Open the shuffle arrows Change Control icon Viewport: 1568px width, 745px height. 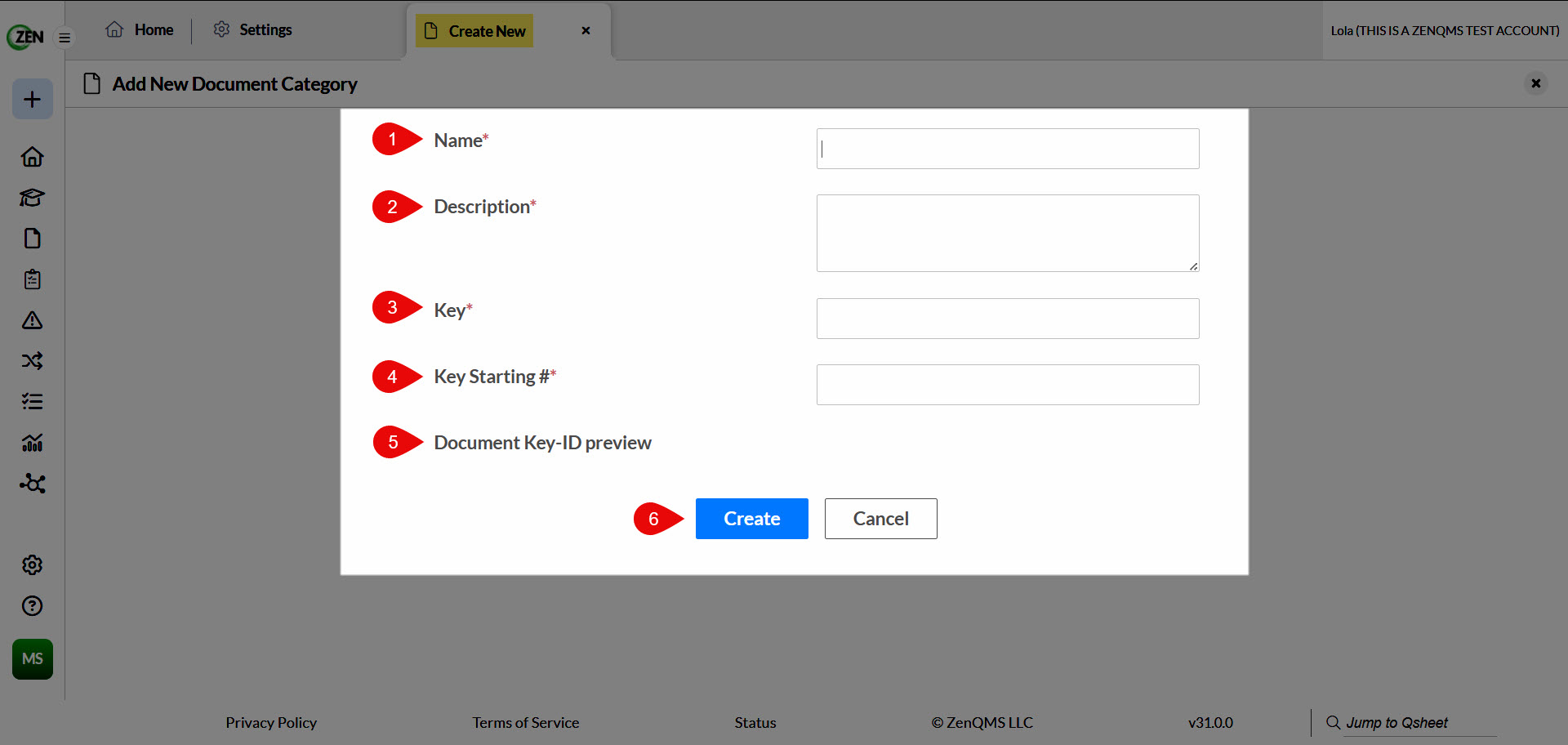click(x=33, y=361)
